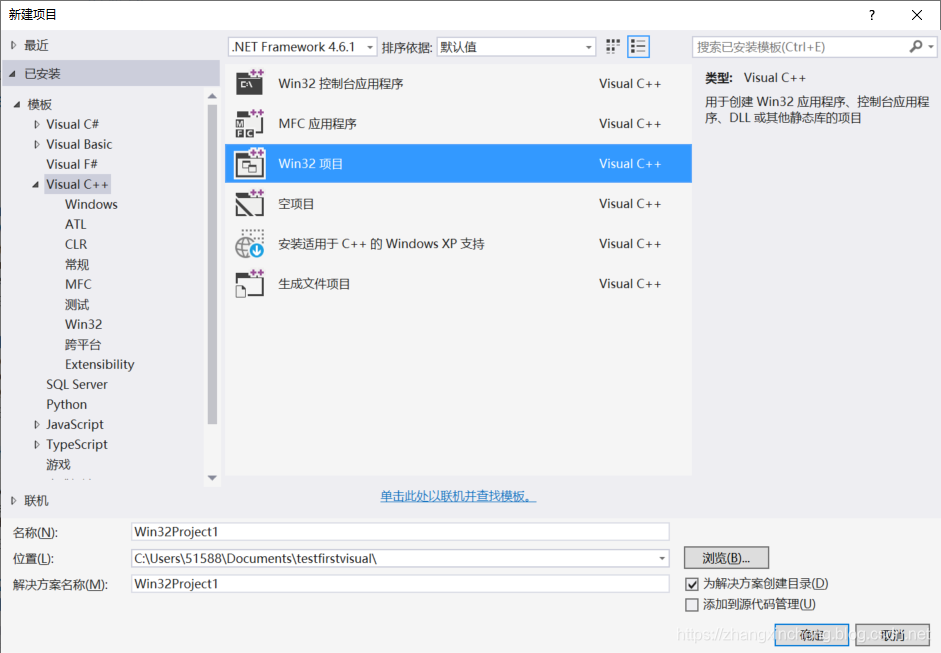The image size is (941, 653).
Task: Collapse the Visual C++ node arrow
Action: pos(35,185)
